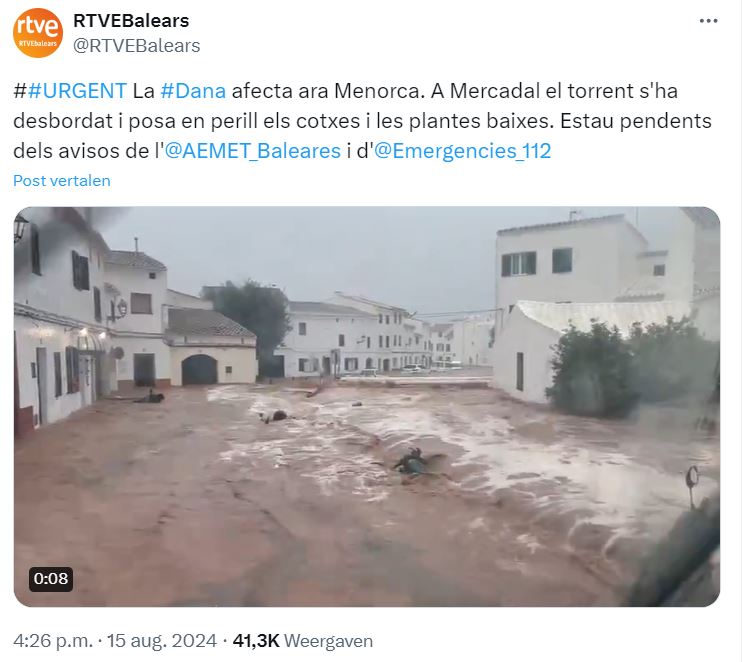Screen dimensions: 743x662
Task: Click the tweet text mentioning Menorca
Action: point(362,121)
